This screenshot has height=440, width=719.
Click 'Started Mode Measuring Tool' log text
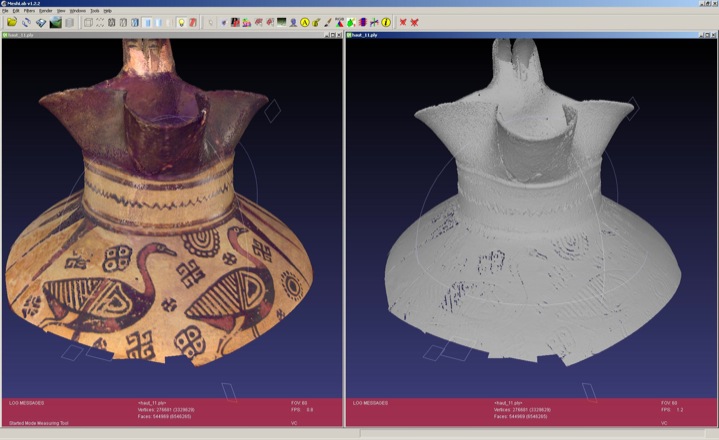39,423
